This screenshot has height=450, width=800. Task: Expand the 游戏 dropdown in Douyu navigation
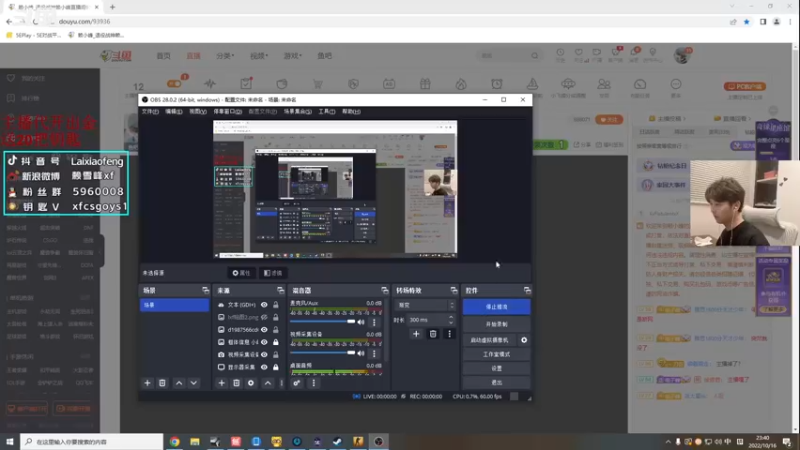(x=292, y=56)
